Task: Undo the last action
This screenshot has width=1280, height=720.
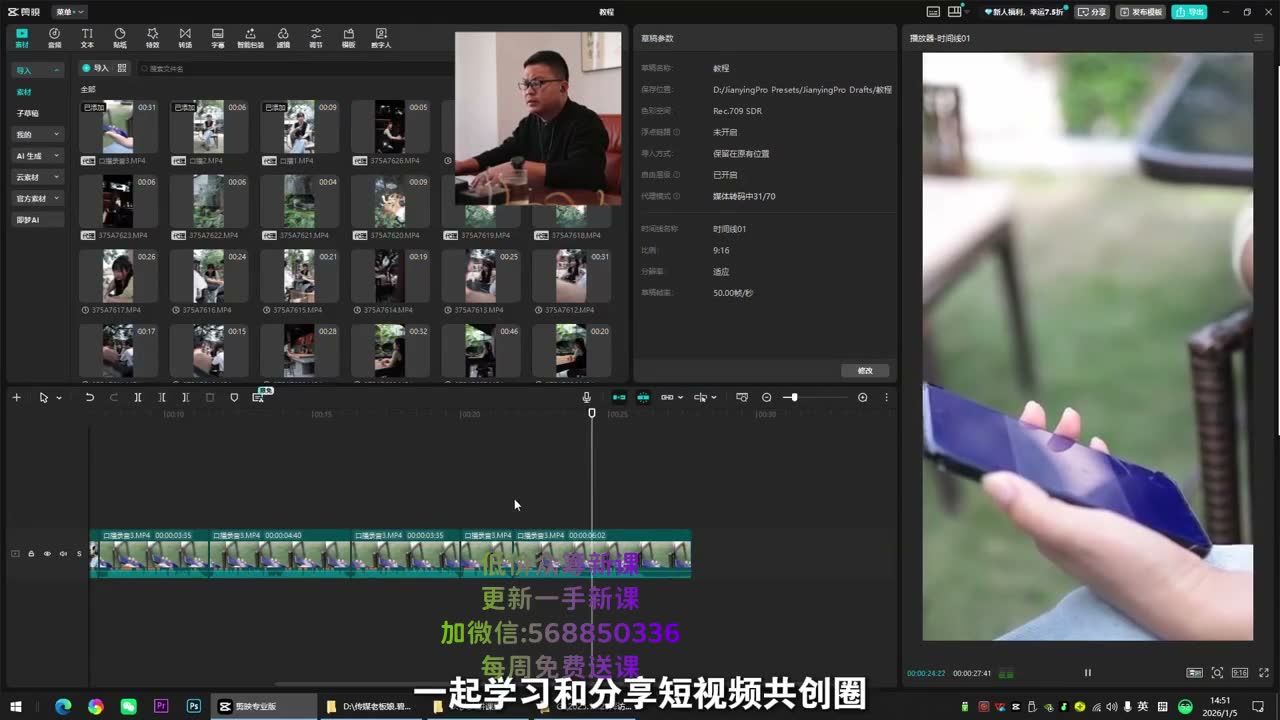Action: pyautogui.click(x=89, y=397)
